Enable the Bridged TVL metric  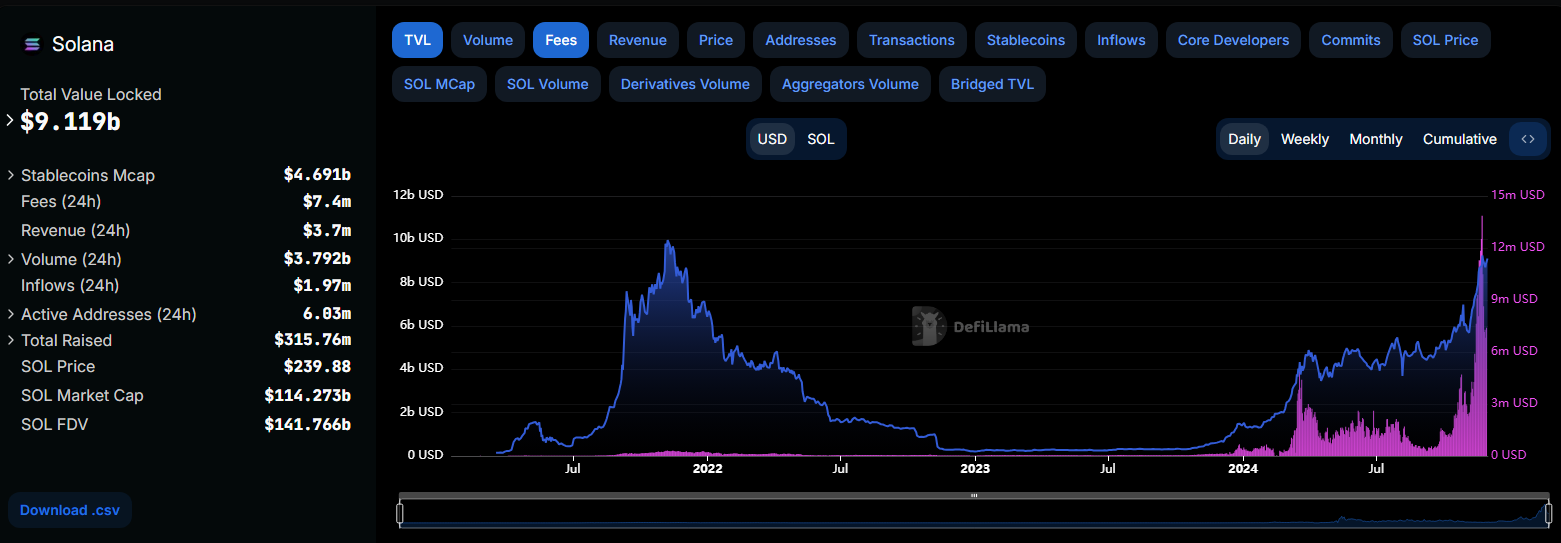(992, 84)
